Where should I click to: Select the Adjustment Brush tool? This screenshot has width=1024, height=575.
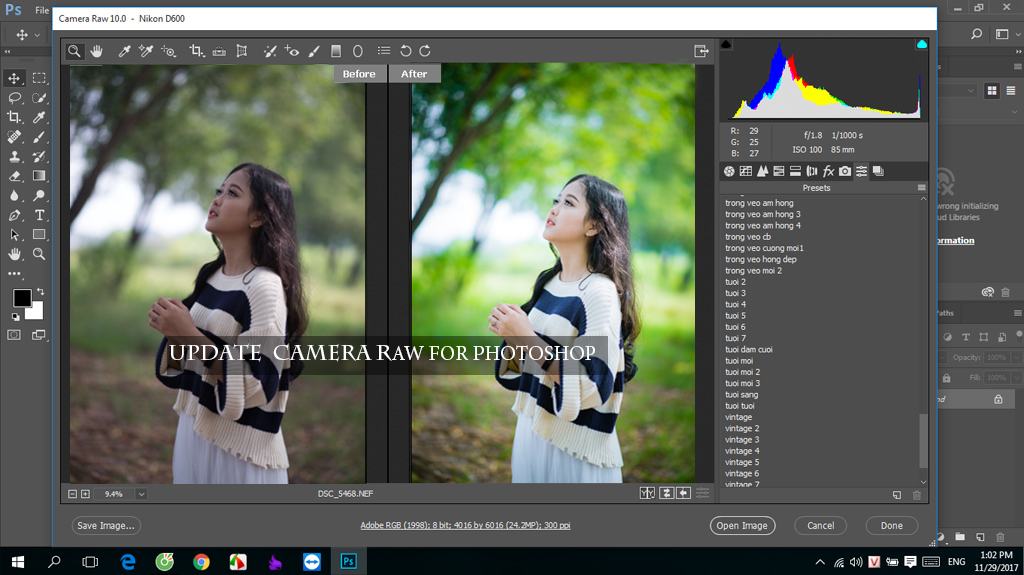(x=314, y=51)
